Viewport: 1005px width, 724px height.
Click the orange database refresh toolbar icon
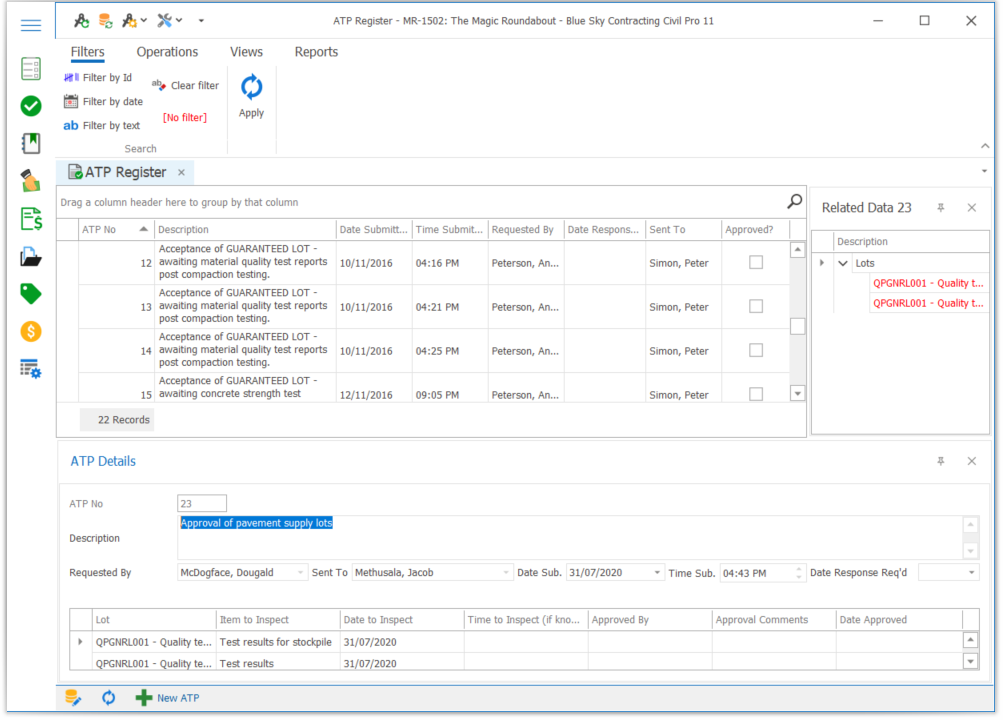coord(106,21)
